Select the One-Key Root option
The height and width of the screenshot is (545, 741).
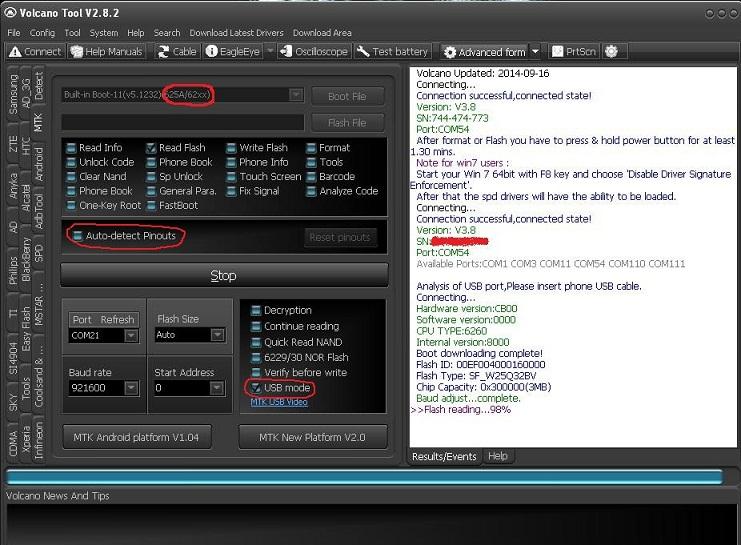point(103,206)
